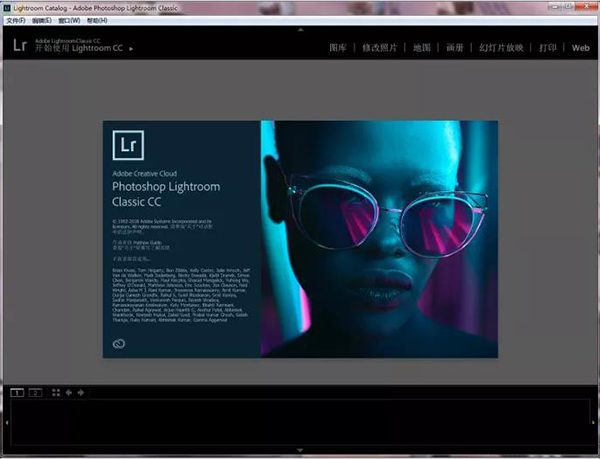
Task: Go back with the left arrow icon
Action: pyautogui.click(x=69, y=392)
